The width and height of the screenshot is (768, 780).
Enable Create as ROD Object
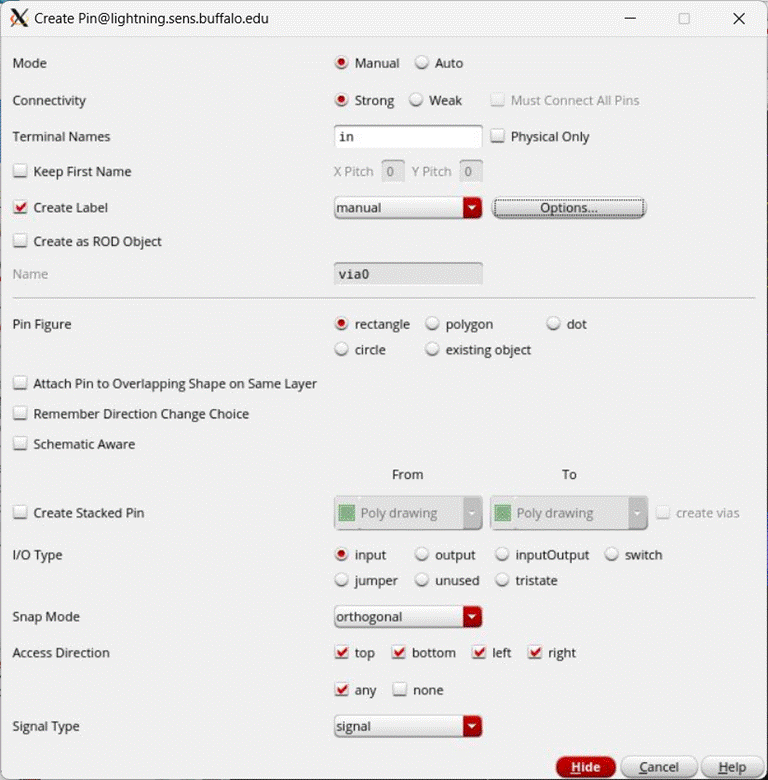pos(20,241)
